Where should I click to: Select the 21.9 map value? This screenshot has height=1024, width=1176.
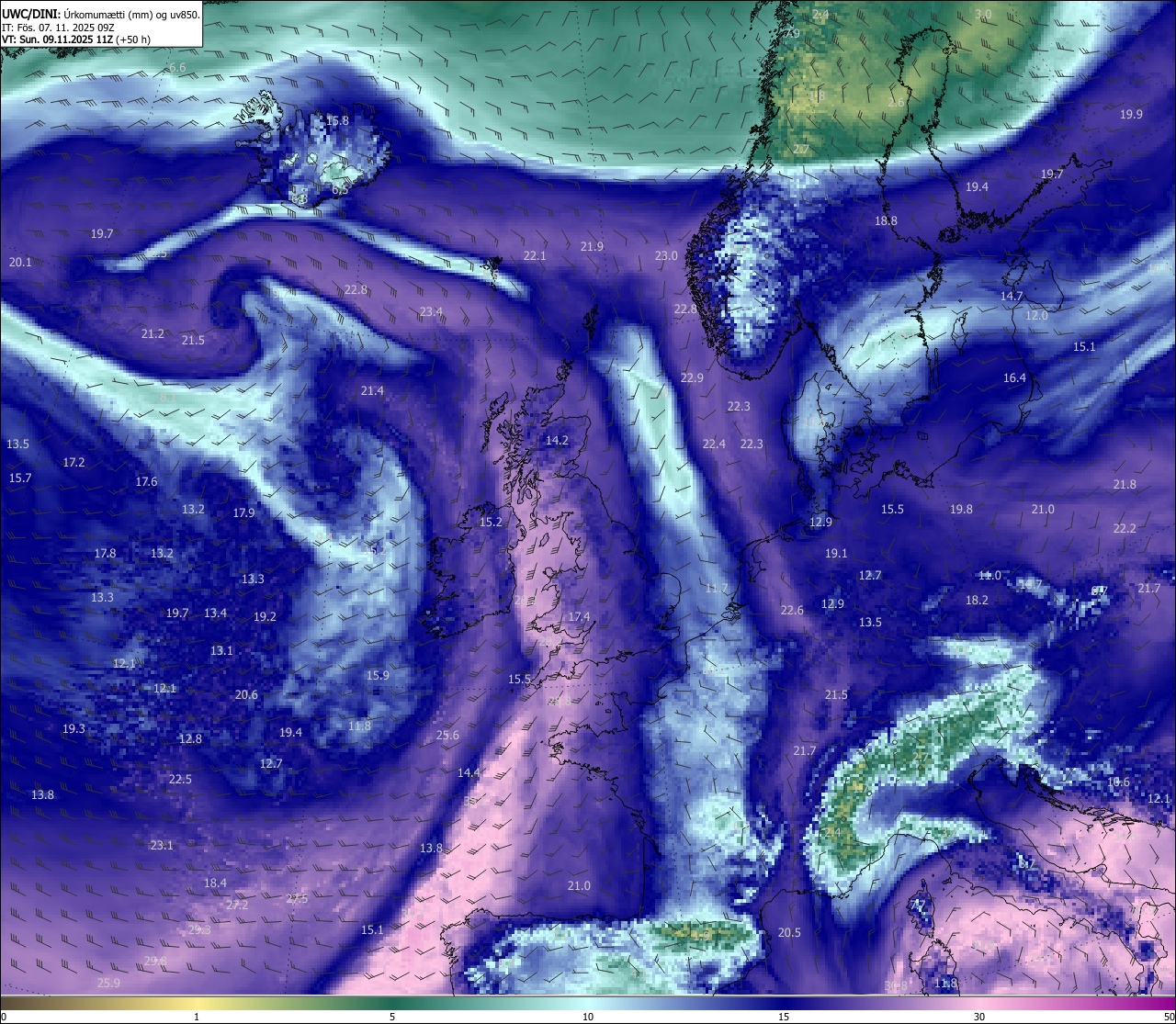[592, 246]
